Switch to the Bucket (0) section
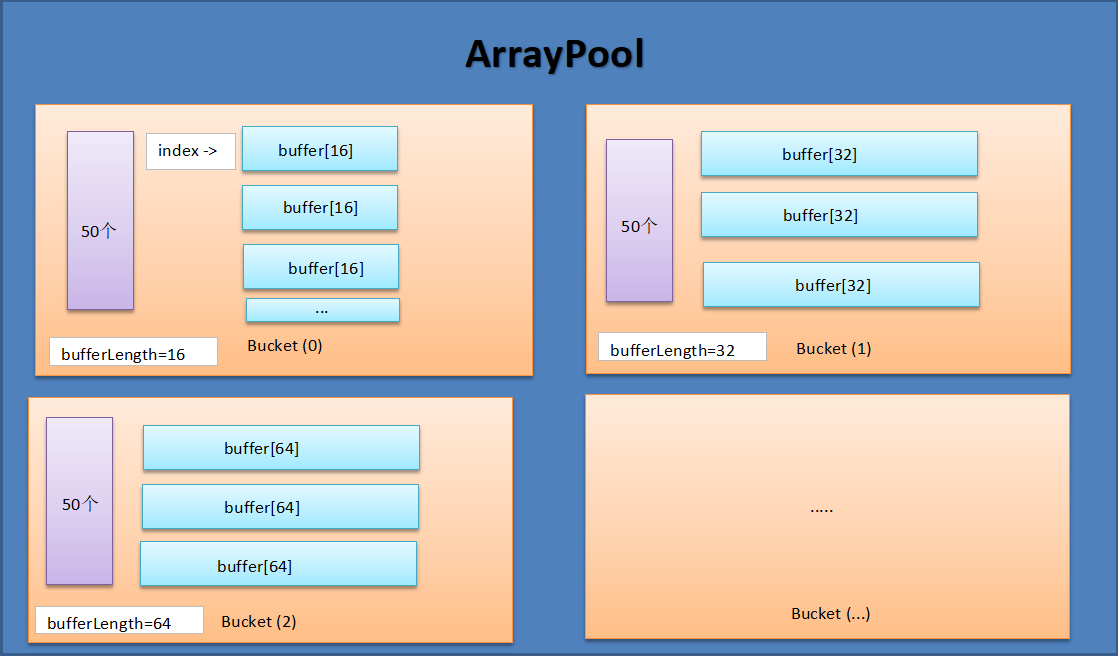Screen dimensions: 1118x656 pos(284,345)
